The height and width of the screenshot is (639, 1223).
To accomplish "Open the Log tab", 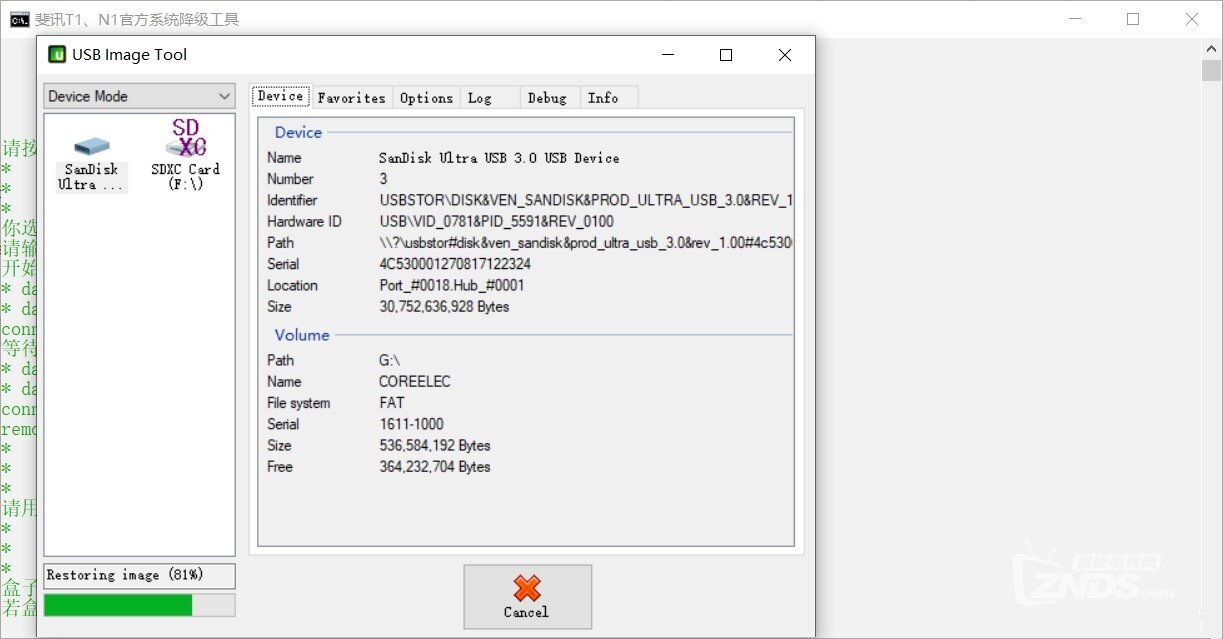I will [480, 97].
